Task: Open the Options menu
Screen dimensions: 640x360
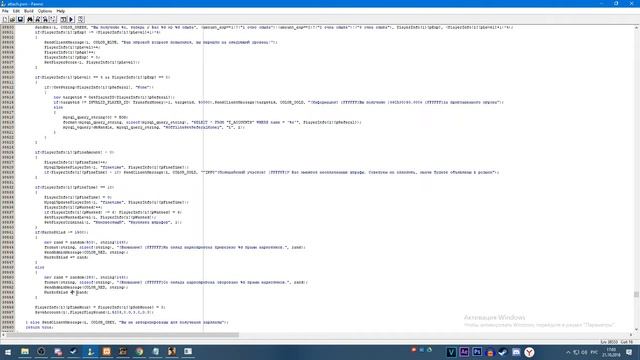Action: pos(45,11)
